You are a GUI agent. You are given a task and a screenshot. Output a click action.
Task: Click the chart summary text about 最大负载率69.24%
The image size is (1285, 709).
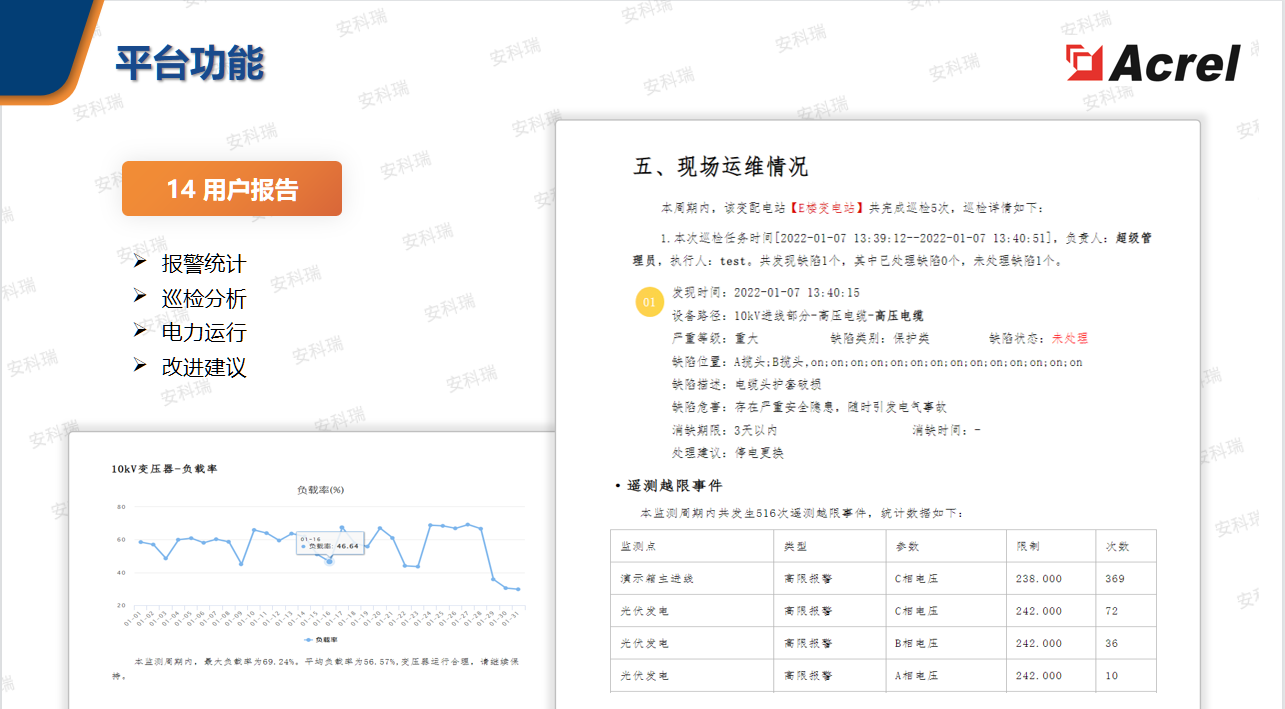pos(315,668)
